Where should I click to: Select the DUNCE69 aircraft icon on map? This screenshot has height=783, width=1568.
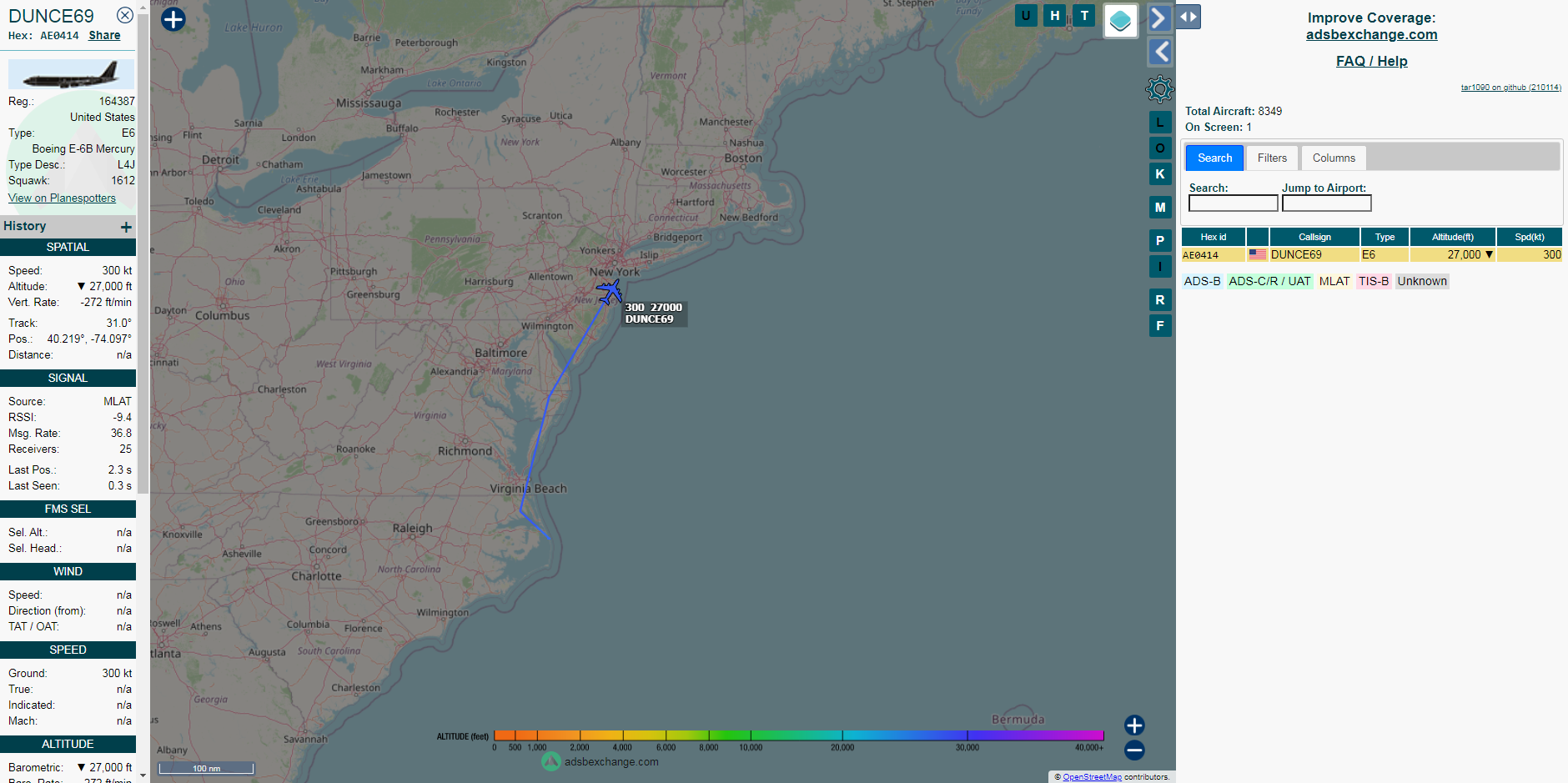point(610,292)
